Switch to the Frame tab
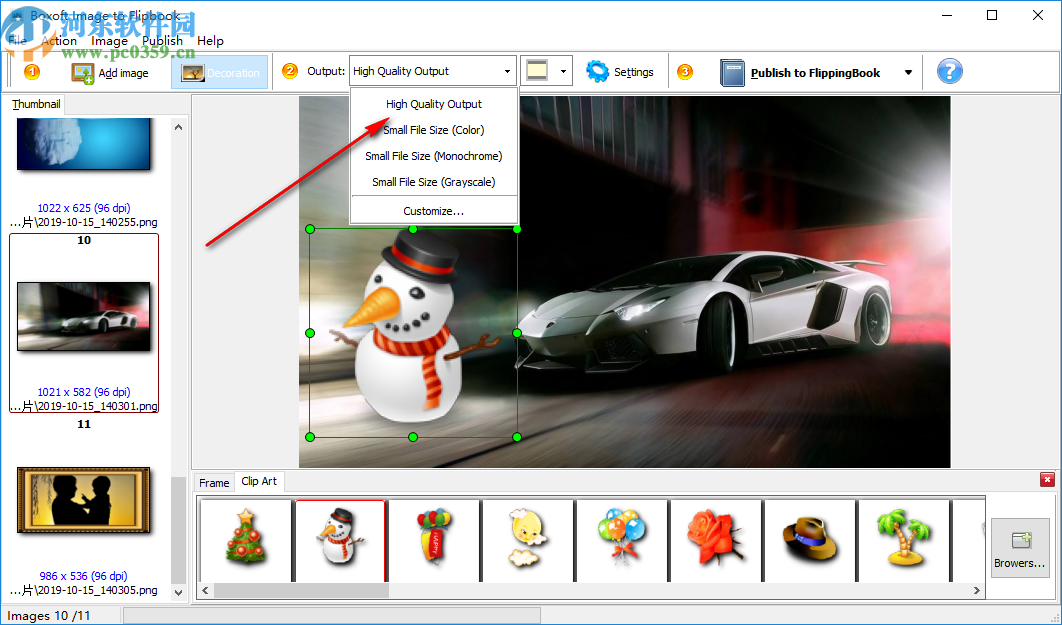Image resolution: width=1062 pixels, height=625 pixels. coord(214,482)
